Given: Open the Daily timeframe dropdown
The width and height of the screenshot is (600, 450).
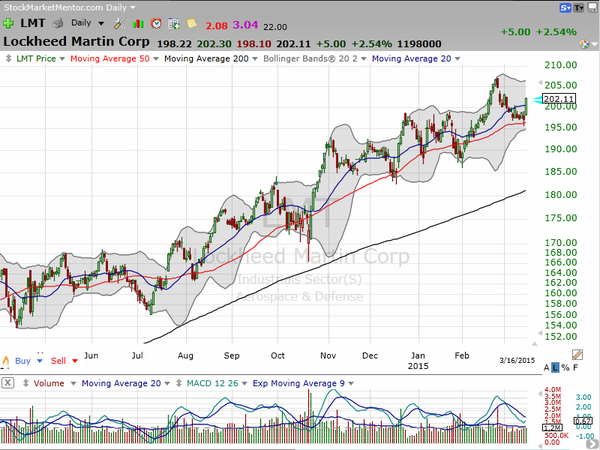Looking at the screenshot, I should pos(87,23).
